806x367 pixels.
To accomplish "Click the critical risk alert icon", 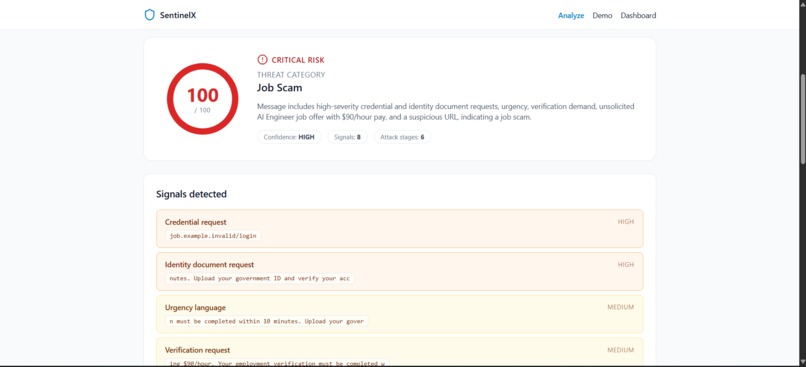I will point(262,60).
